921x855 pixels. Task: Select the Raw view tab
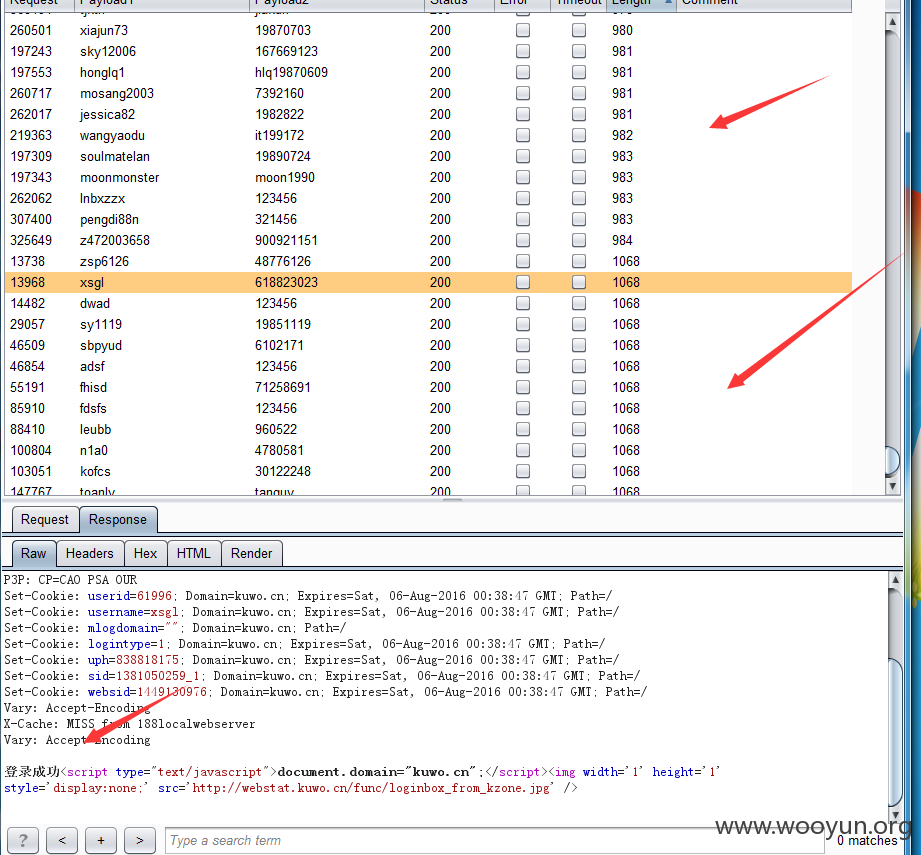click(33, 554)
